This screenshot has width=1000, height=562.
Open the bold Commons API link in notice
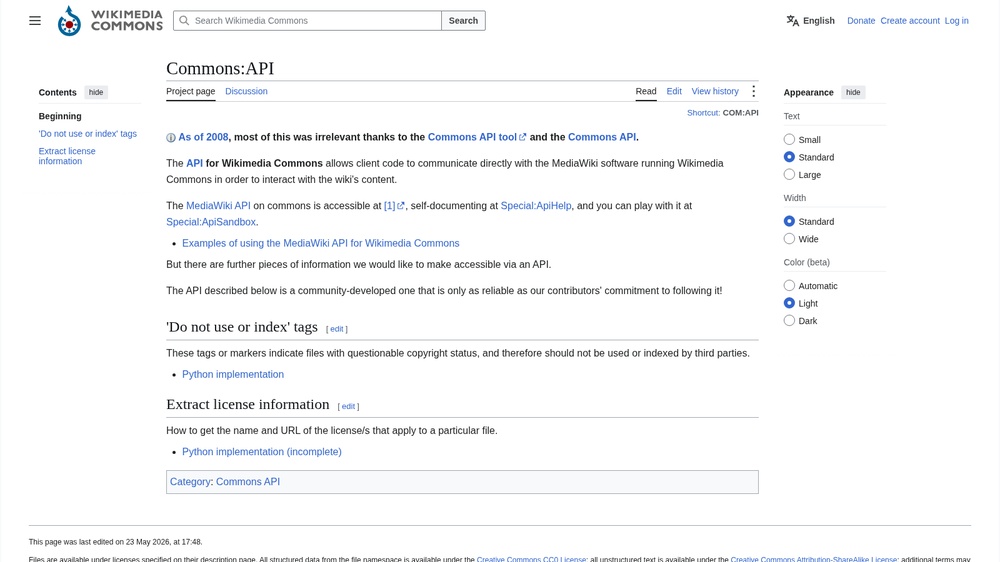(601, 137)
